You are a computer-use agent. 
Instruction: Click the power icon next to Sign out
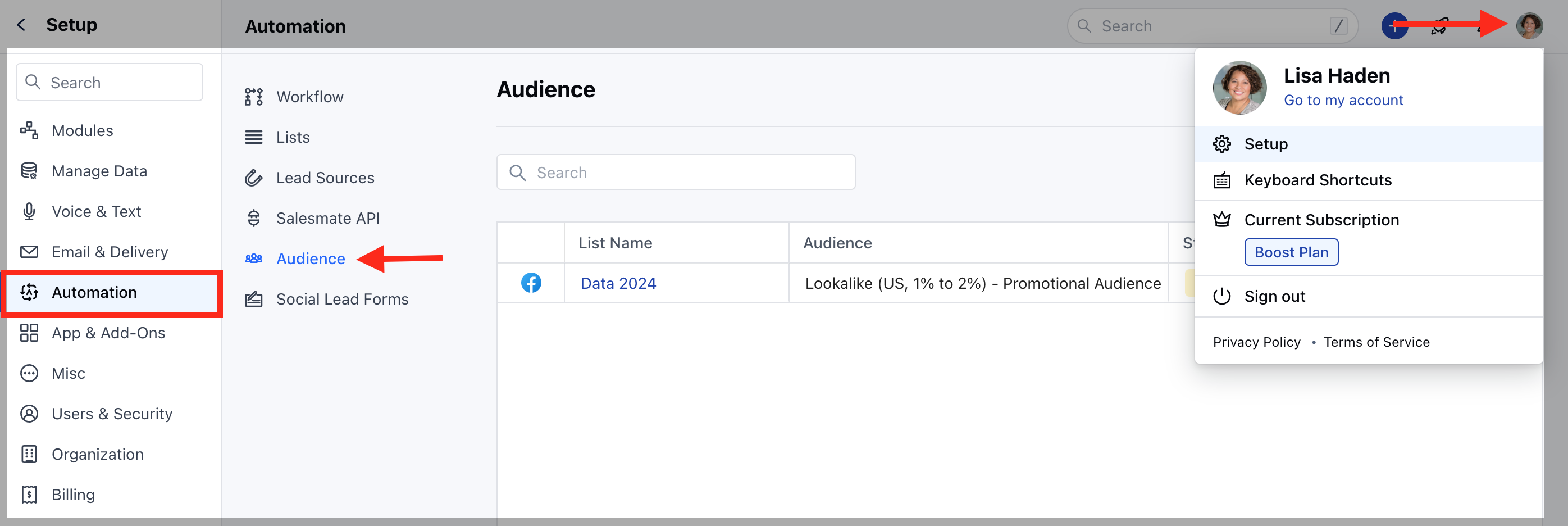point(1223,297)
